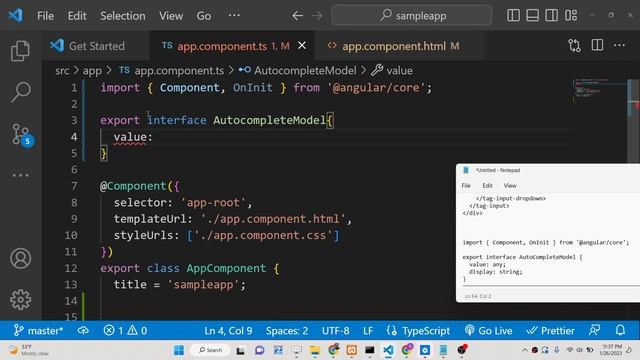Viewport: 640px width, 360px height.
Task: Open the Accounts menu icon
Action: [20, 258]
